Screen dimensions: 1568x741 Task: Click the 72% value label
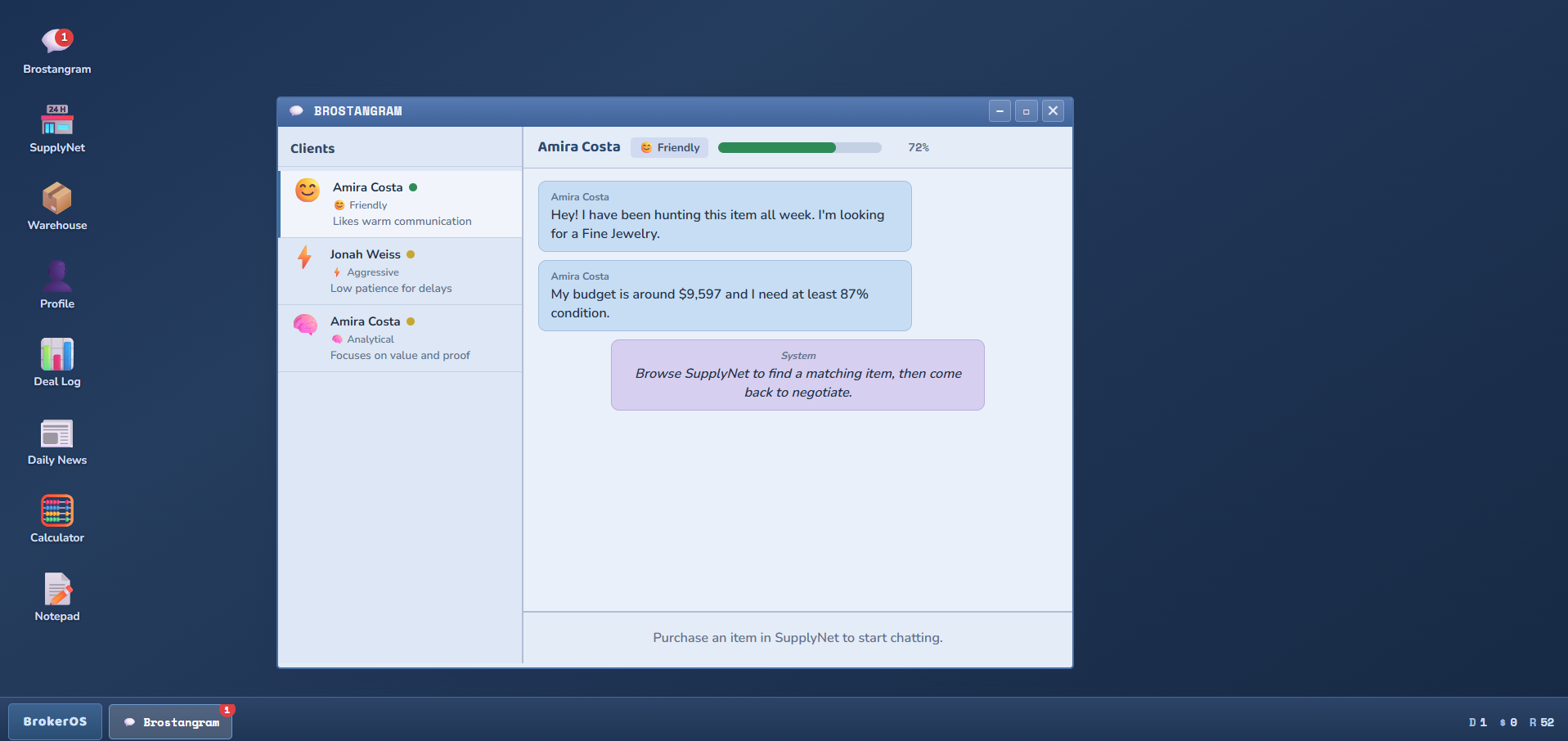click(919, 148)
